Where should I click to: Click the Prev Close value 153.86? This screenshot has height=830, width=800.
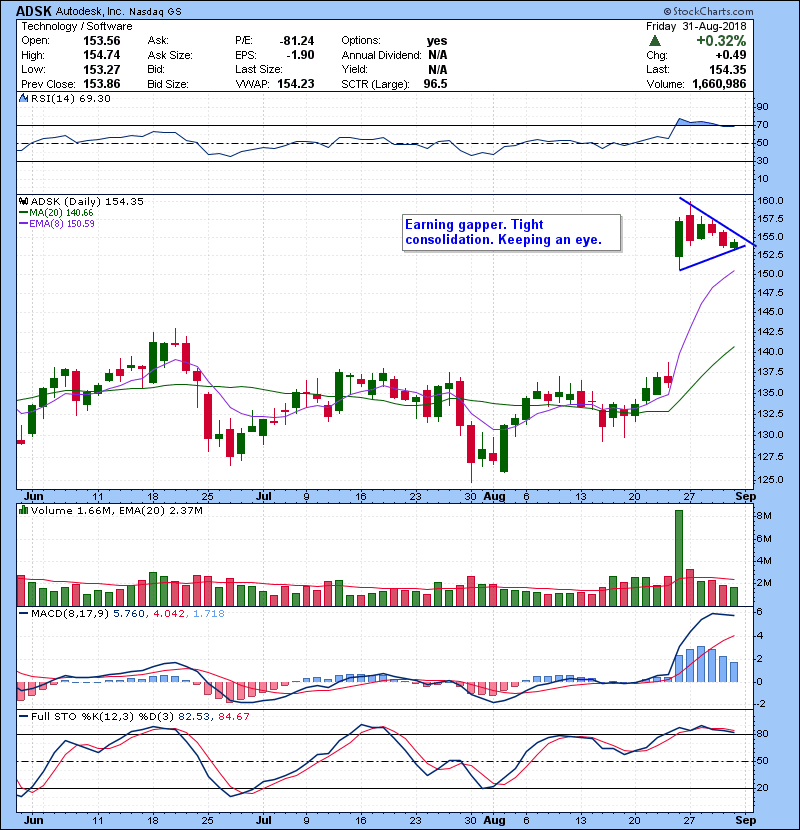point(102,84)
